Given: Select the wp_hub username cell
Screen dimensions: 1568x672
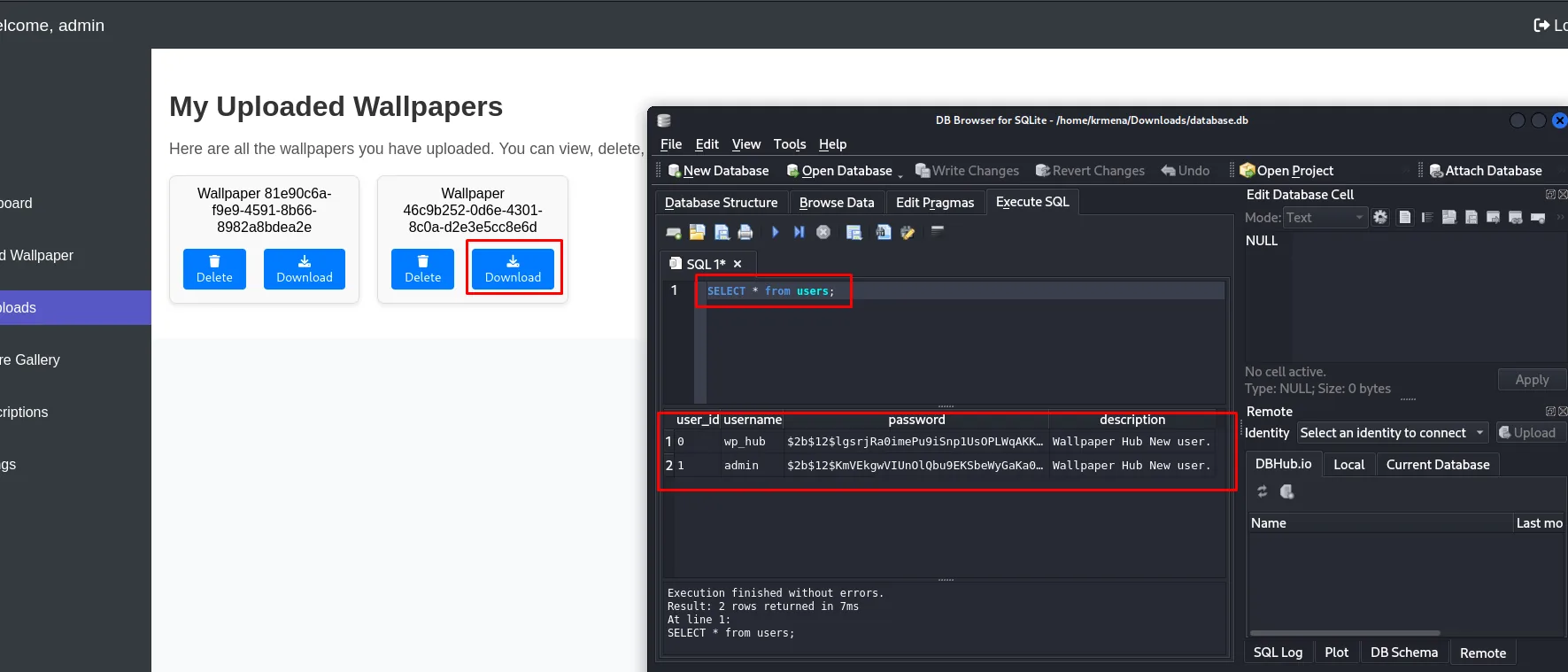Looking at the screenshot, I should click(753, 442).
